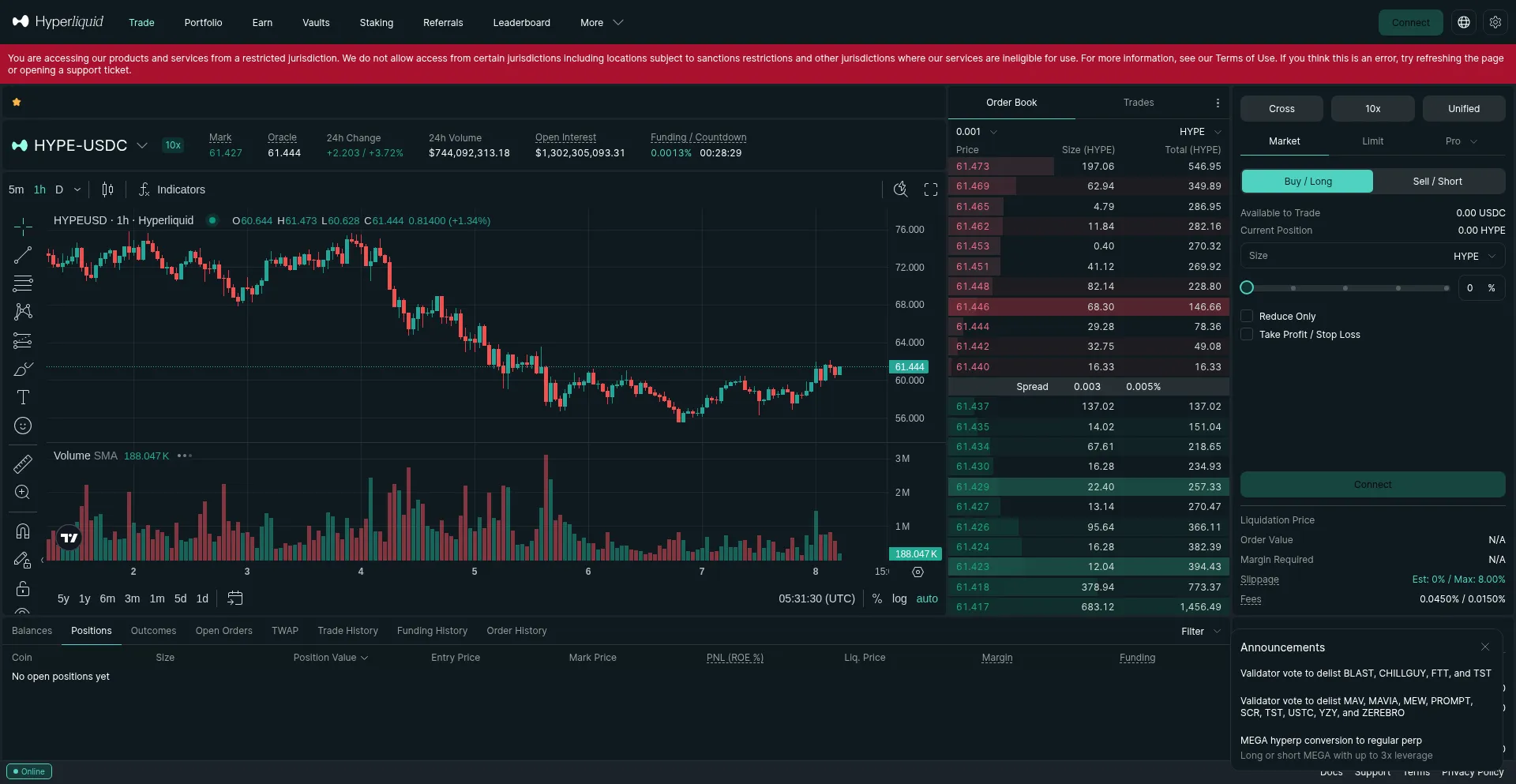Image resolution: width=1516 pixels, height=784 pixels.
Task: Select the forecasting and measurement tool
Action: click(23, 340)
